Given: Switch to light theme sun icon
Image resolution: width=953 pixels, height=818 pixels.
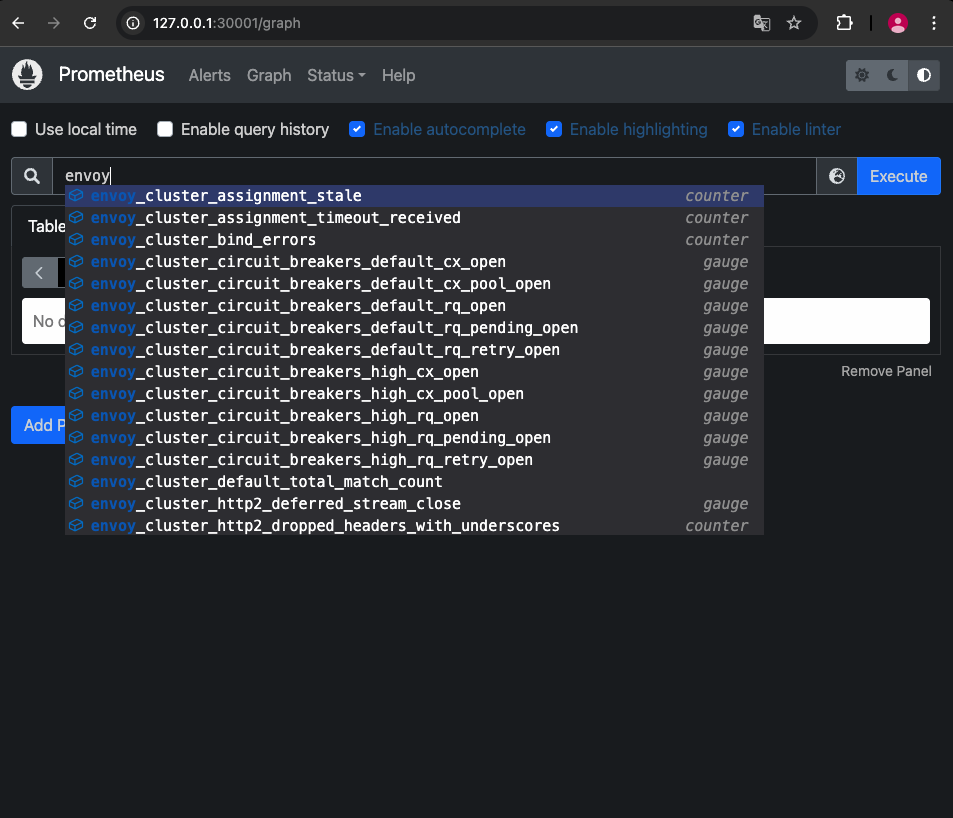Looking at the screenshot, I should click(861, 75).
